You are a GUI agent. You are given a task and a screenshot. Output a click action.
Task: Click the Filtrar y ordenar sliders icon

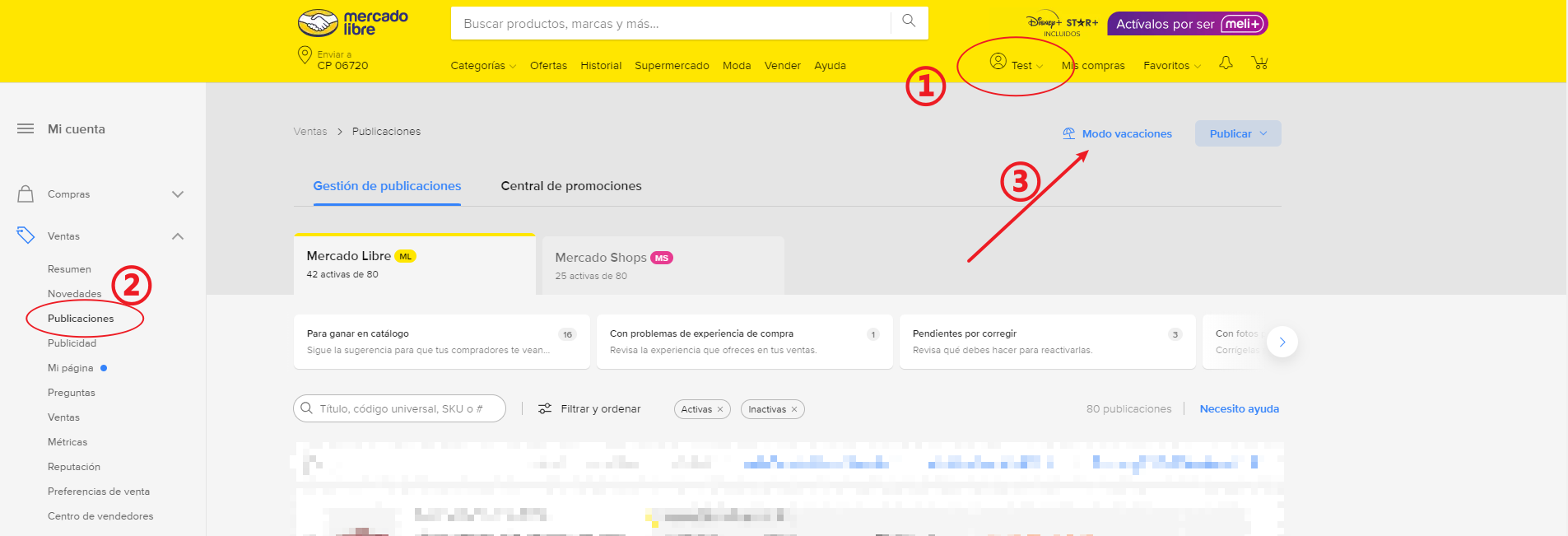pyautogui.click(x=545, y=409)
